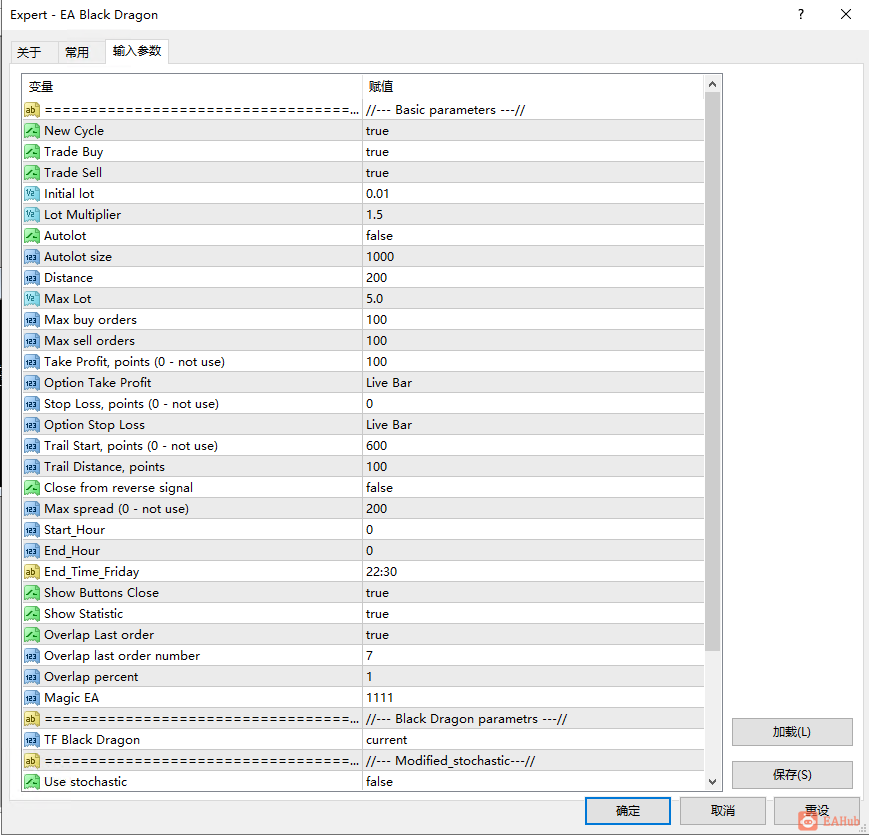Click the Overlap percent row label
This screenshot has height=836, width=869.
[91, 677]
